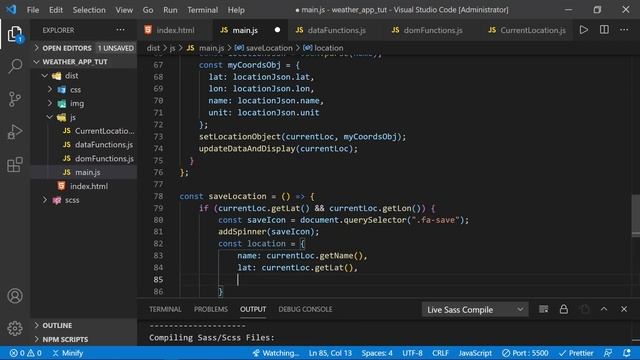Expand the OUTLINE section
This screenshot has height=360, width=640.
point(84,325)
